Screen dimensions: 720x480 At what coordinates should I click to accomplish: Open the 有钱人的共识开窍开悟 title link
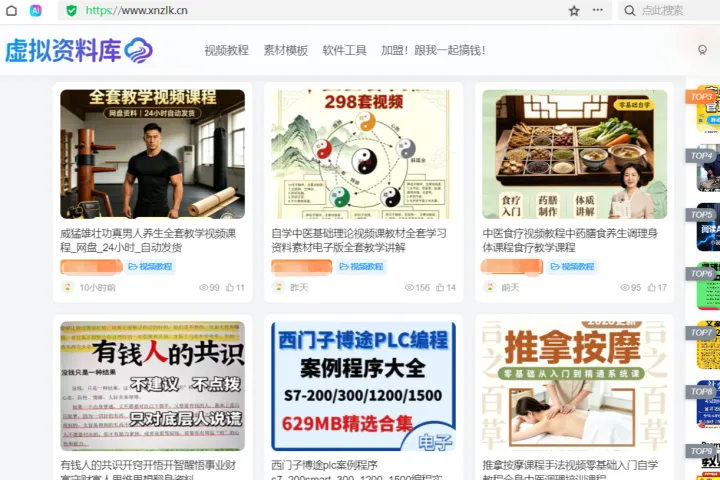pos(148,470)
